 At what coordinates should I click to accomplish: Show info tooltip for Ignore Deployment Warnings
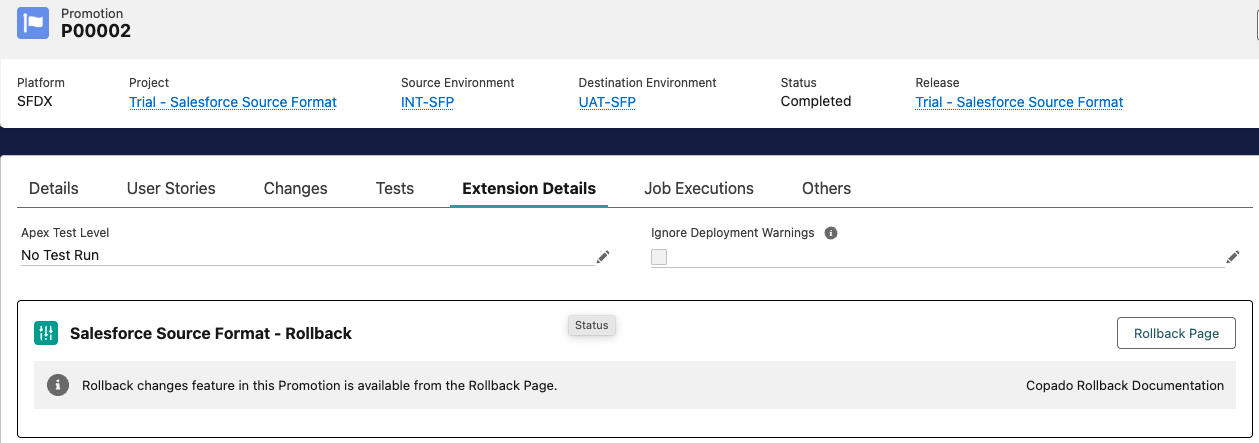click(x=831, y=233)
